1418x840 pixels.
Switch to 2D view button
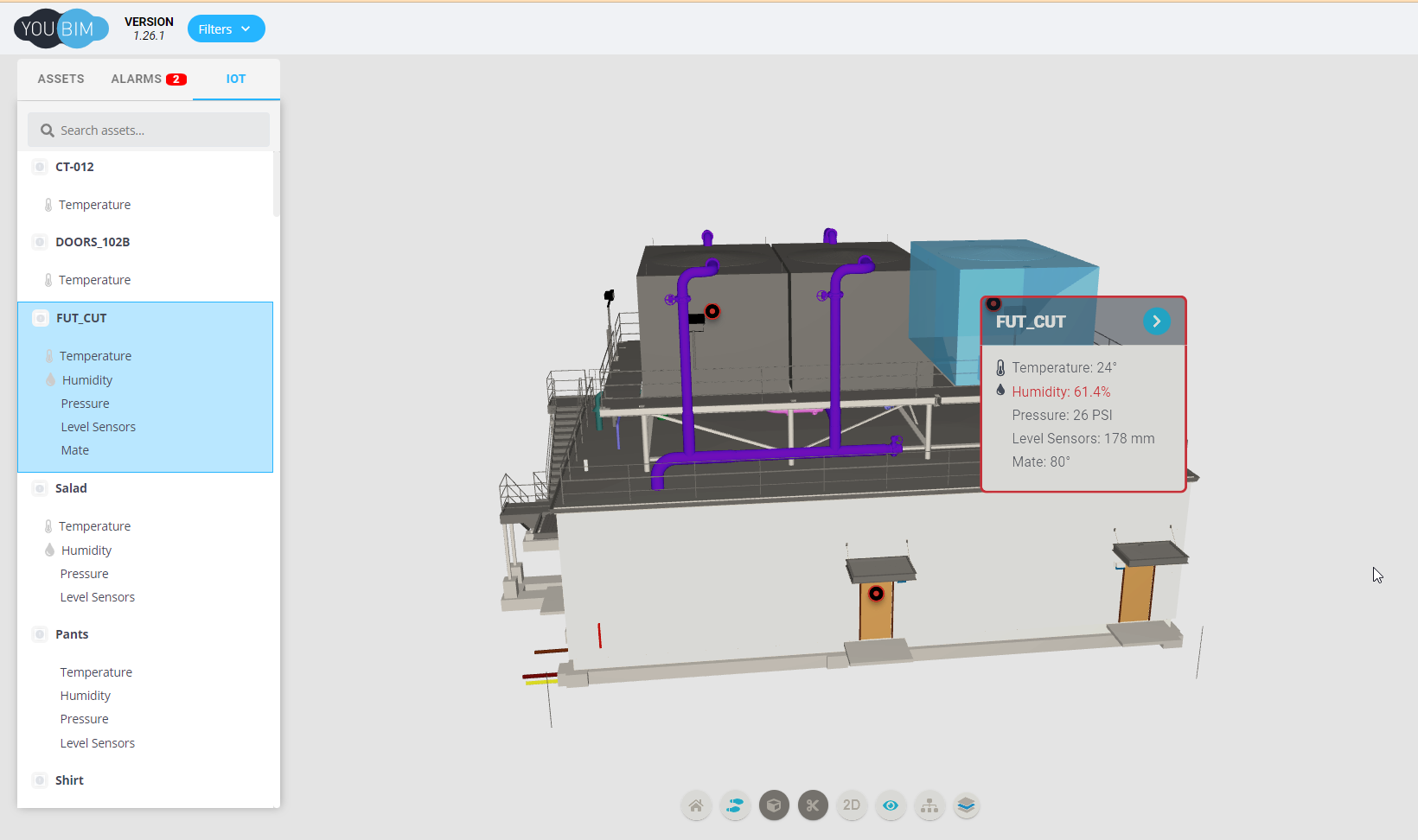852,805
